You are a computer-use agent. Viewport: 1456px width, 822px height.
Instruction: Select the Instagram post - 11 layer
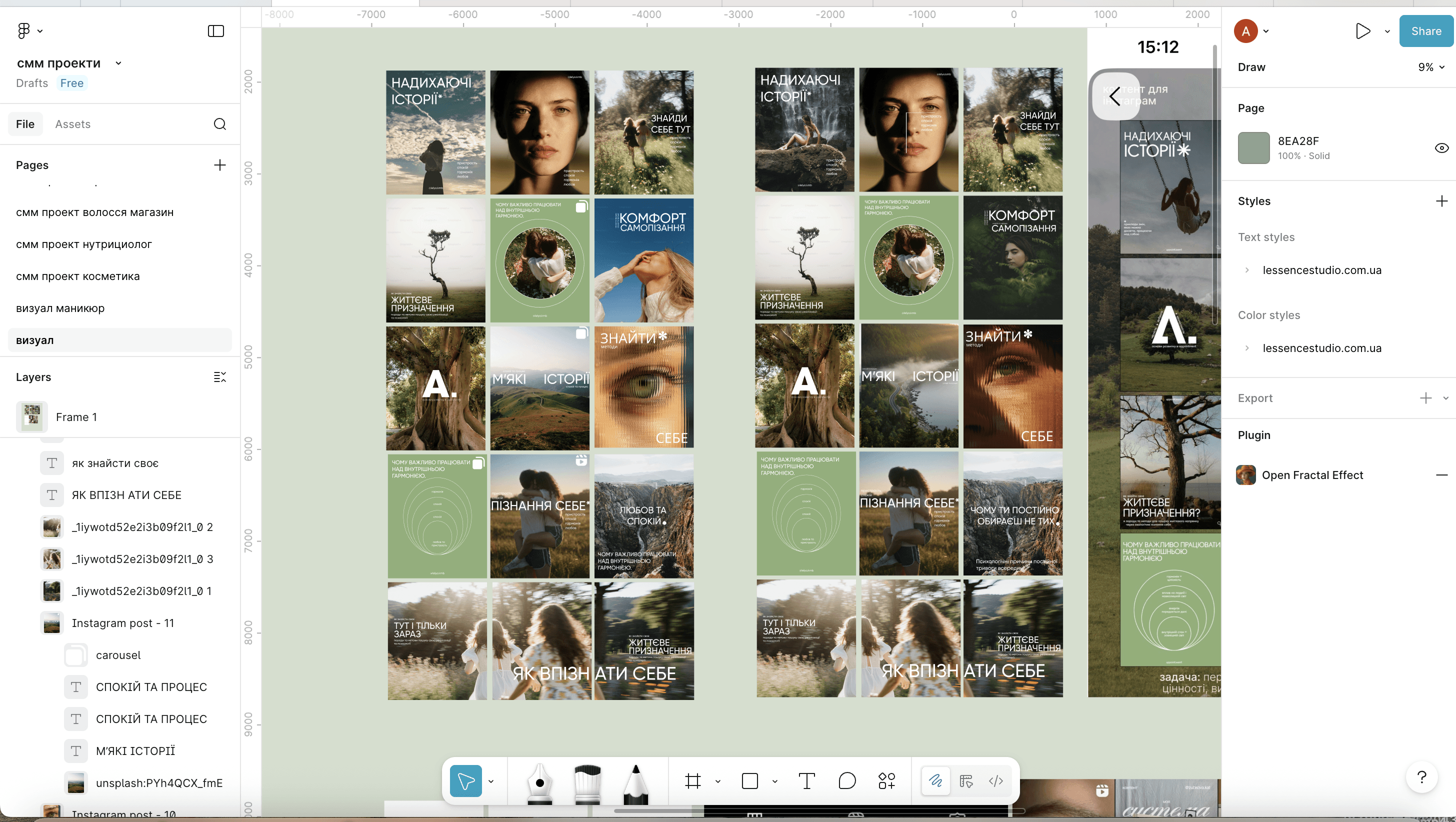(x=122, y=623)
